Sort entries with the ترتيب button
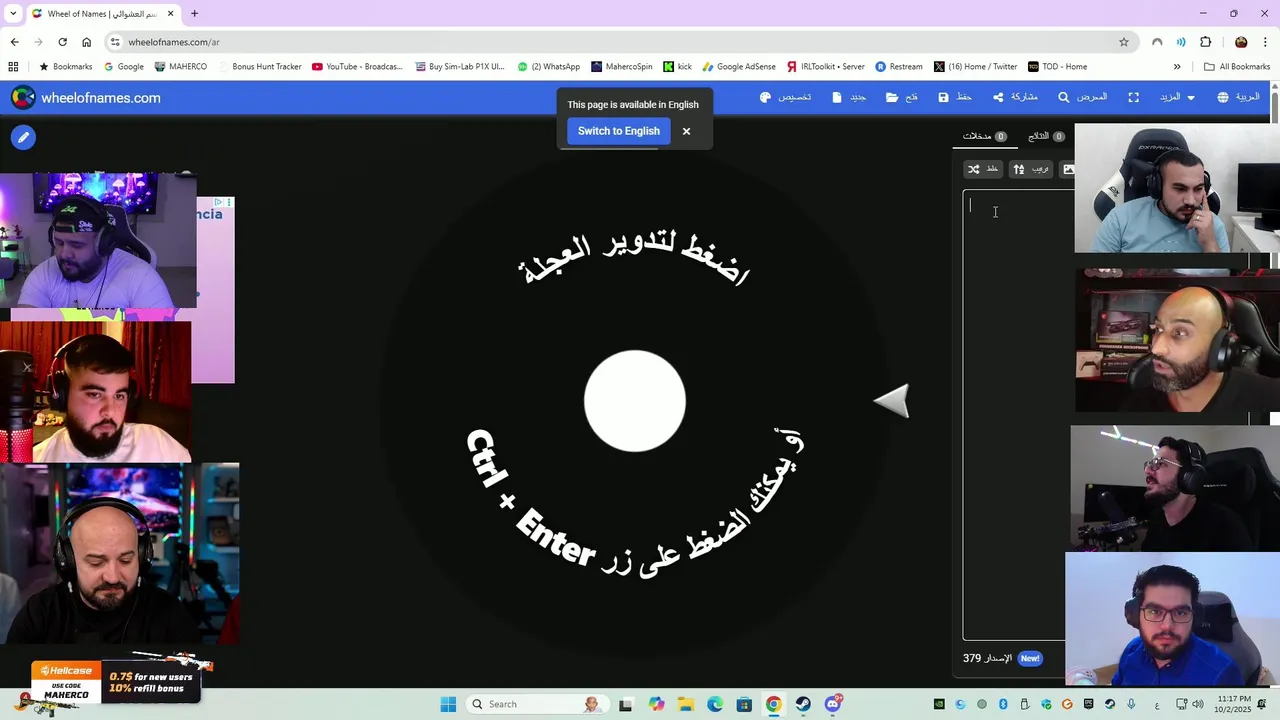The image size is (1280, 720). tap(1031, 169)
